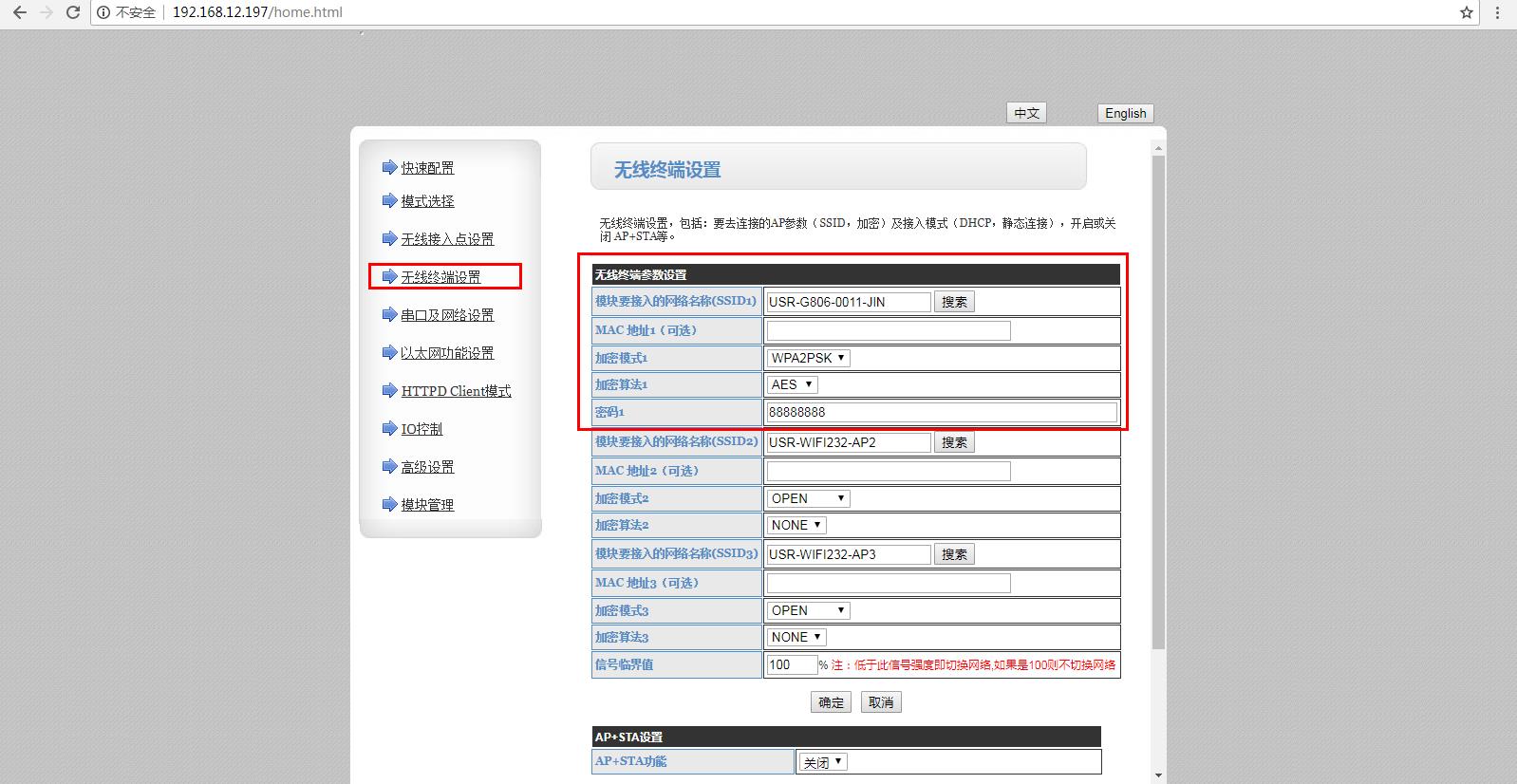1517x784 pixels.
Task: Open the 加密算法1 AES dropdown
Action: [x=792, y=384]
